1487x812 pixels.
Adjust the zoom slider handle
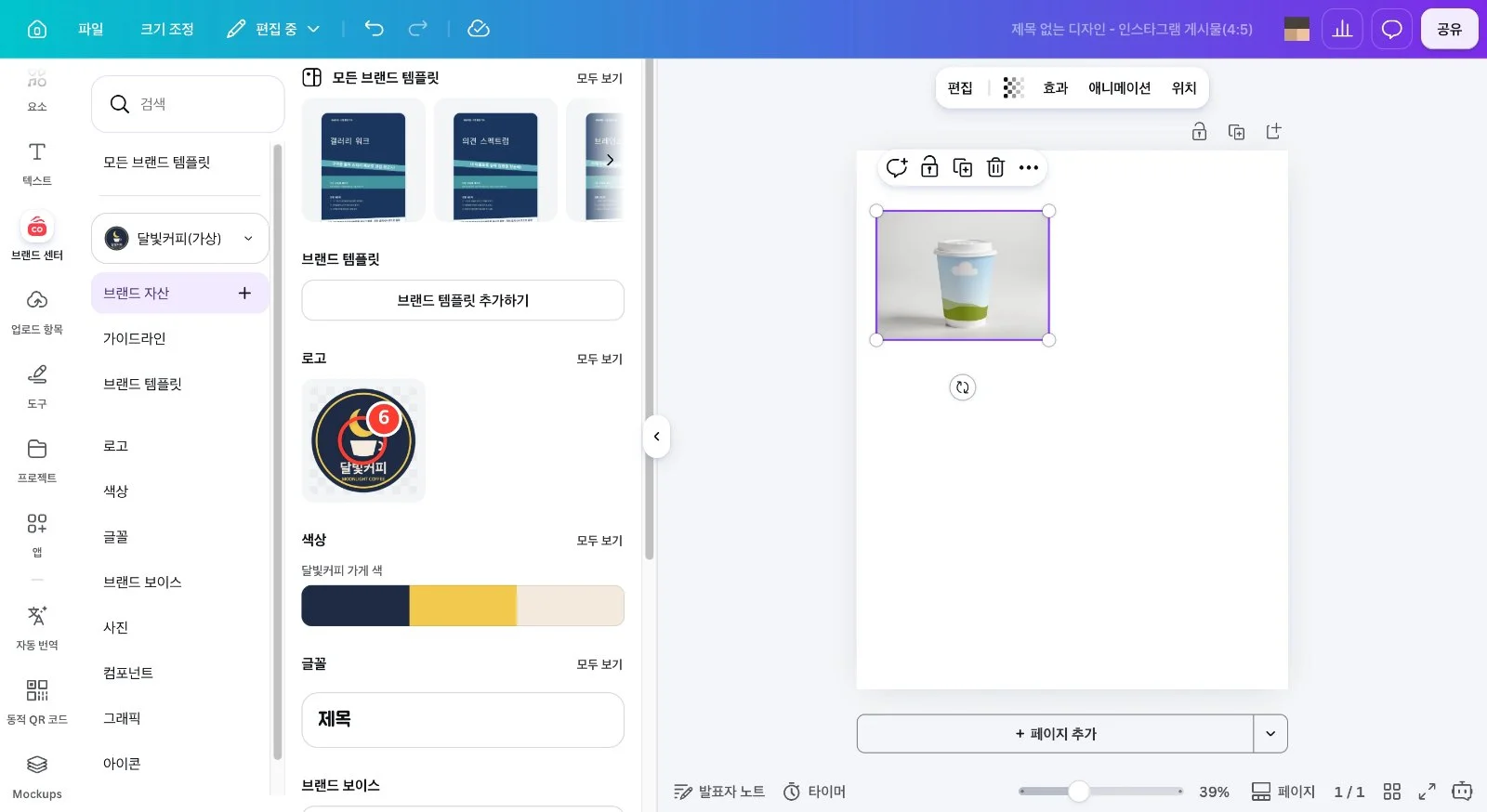(x=1078, y=792)
